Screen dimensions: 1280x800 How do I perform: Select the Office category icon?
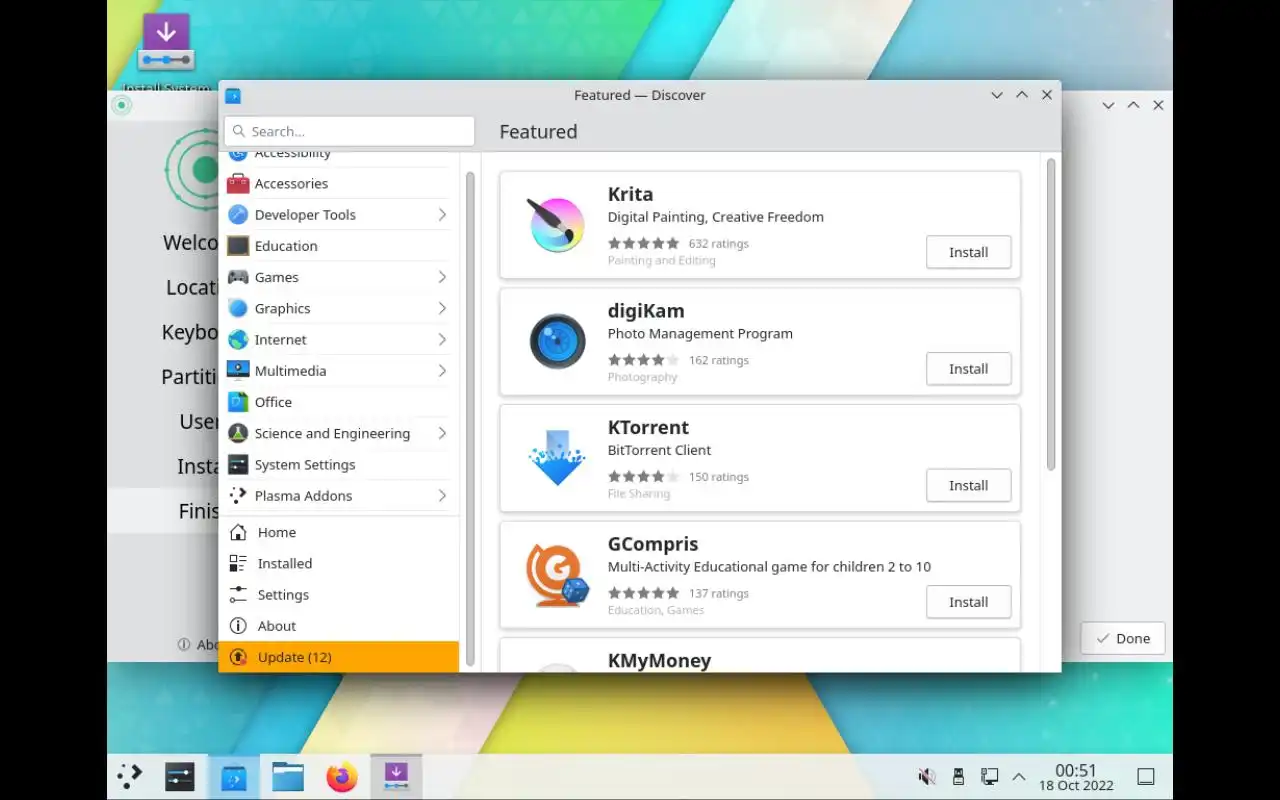tap(238, 402)
